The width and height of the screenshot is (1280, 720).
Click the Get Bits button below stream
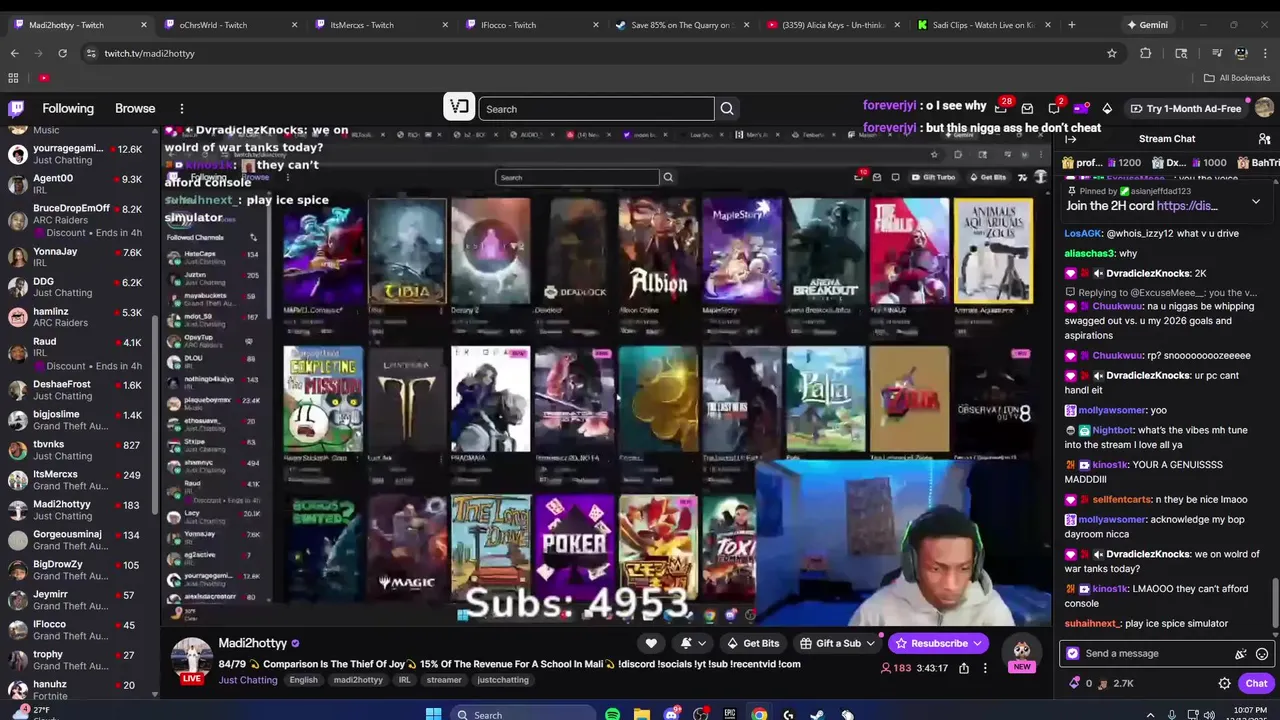(753, 643)
